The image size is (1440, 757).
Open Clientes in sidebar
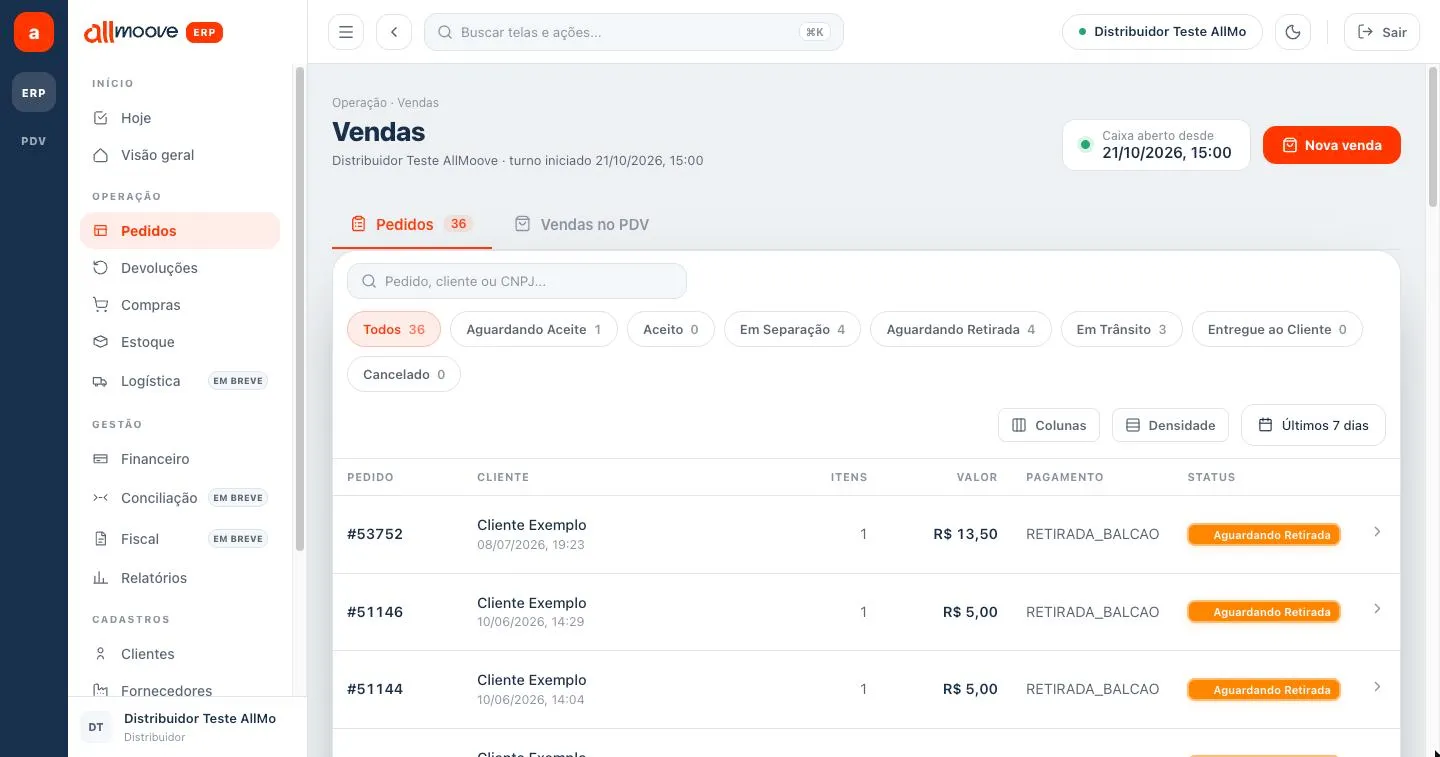click(x=180, y=654)
